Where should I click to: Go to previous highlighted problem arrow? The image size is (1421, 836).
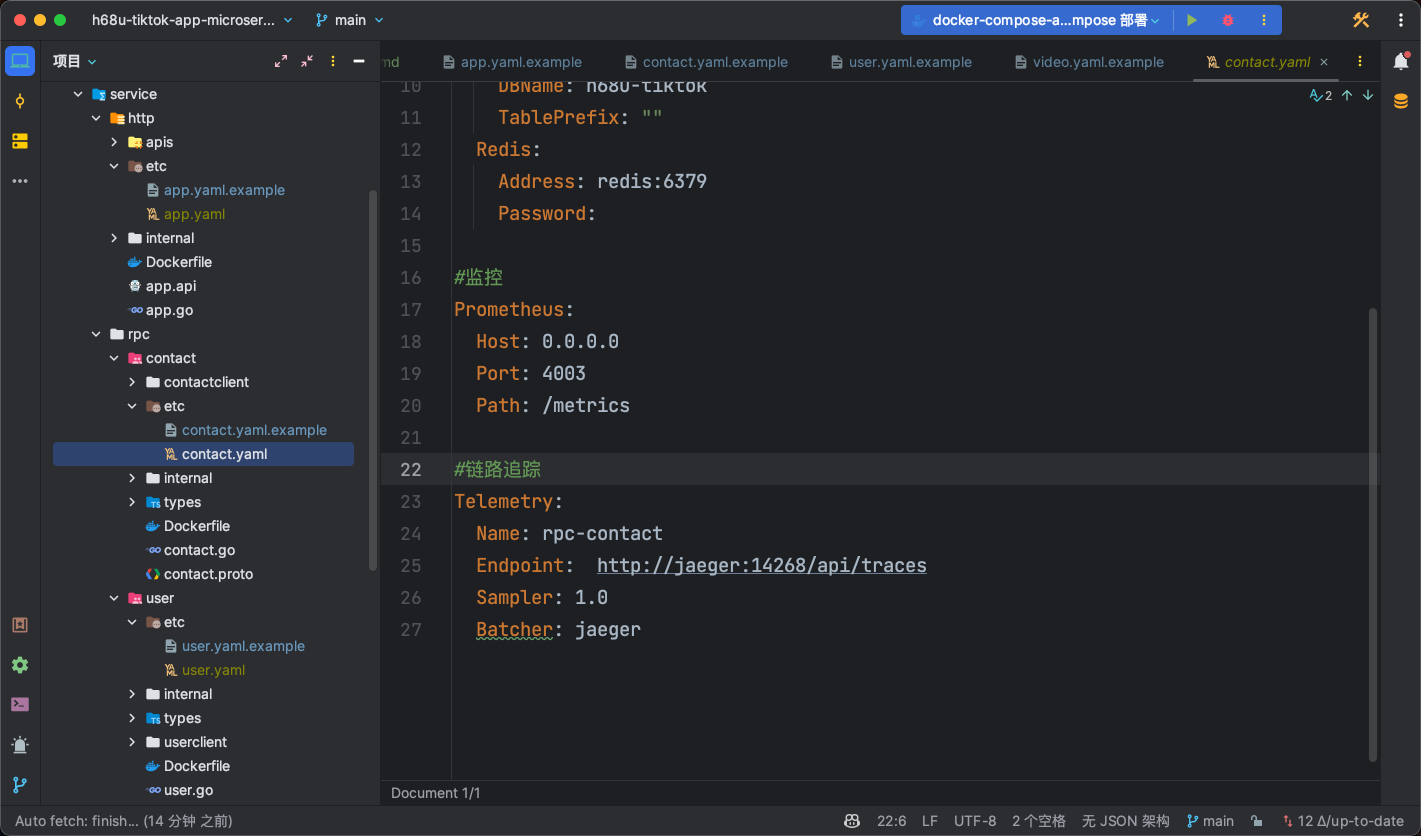1347,95
